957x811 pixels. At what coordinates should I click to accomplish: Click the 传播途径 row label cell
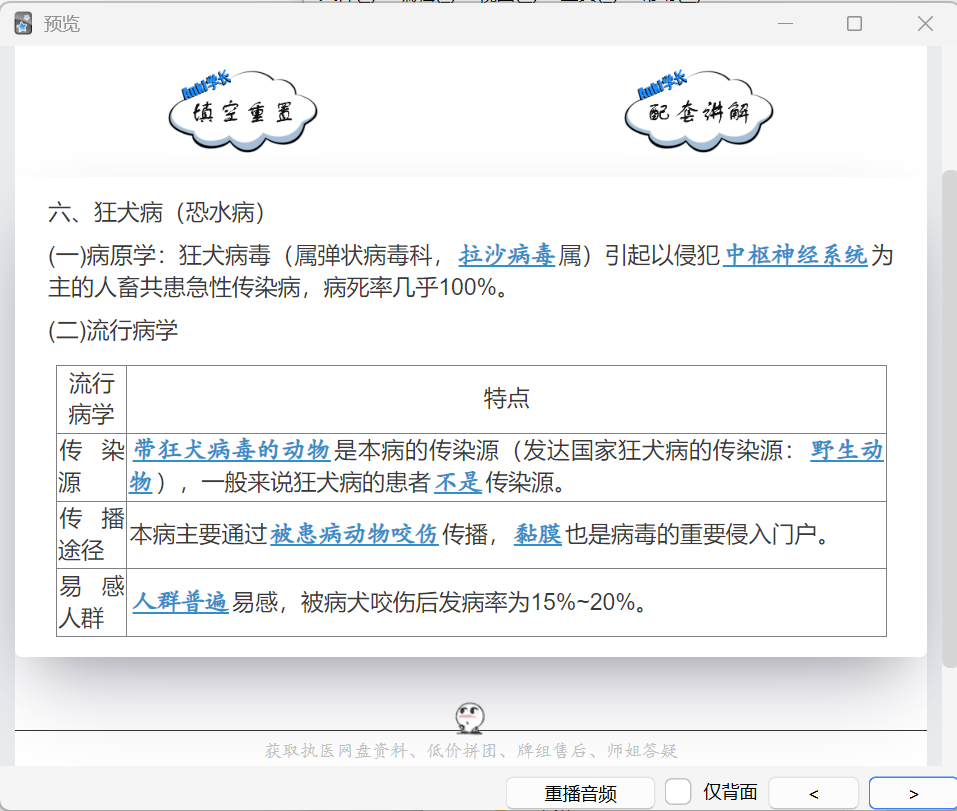(92, 535)
